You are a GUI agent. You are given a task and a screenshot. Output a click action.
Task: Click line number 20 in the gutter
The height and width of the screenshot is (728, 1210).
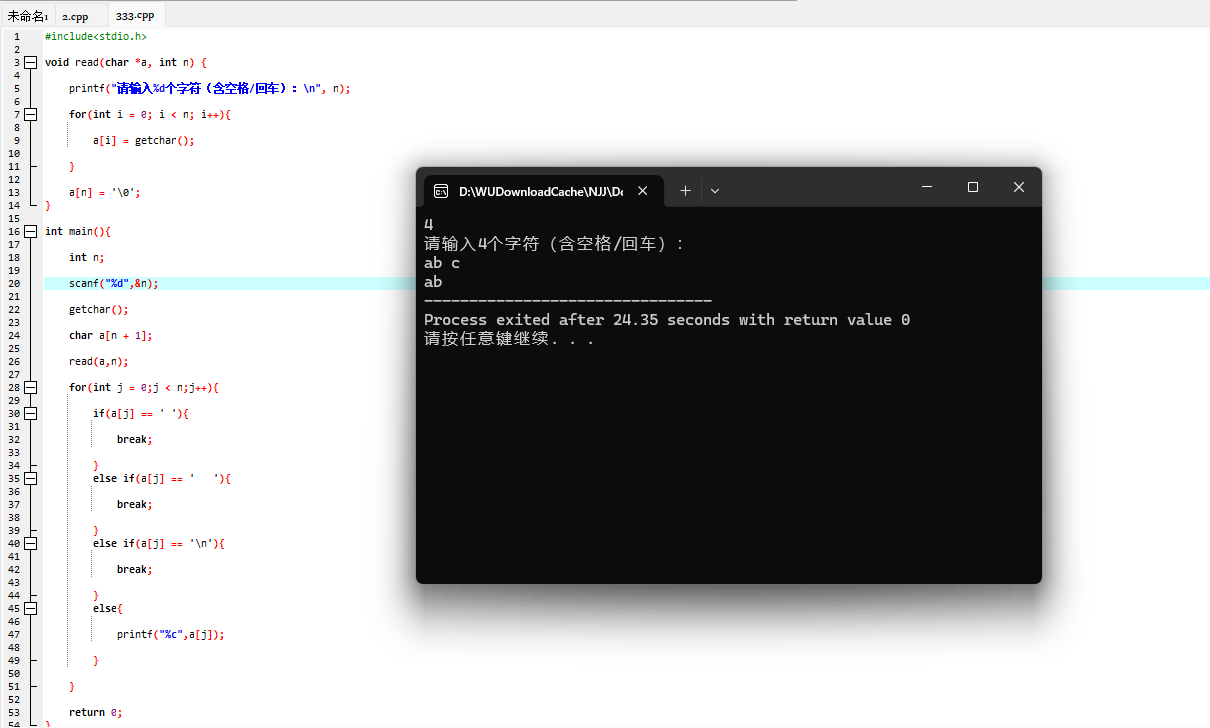click(14, 283)
